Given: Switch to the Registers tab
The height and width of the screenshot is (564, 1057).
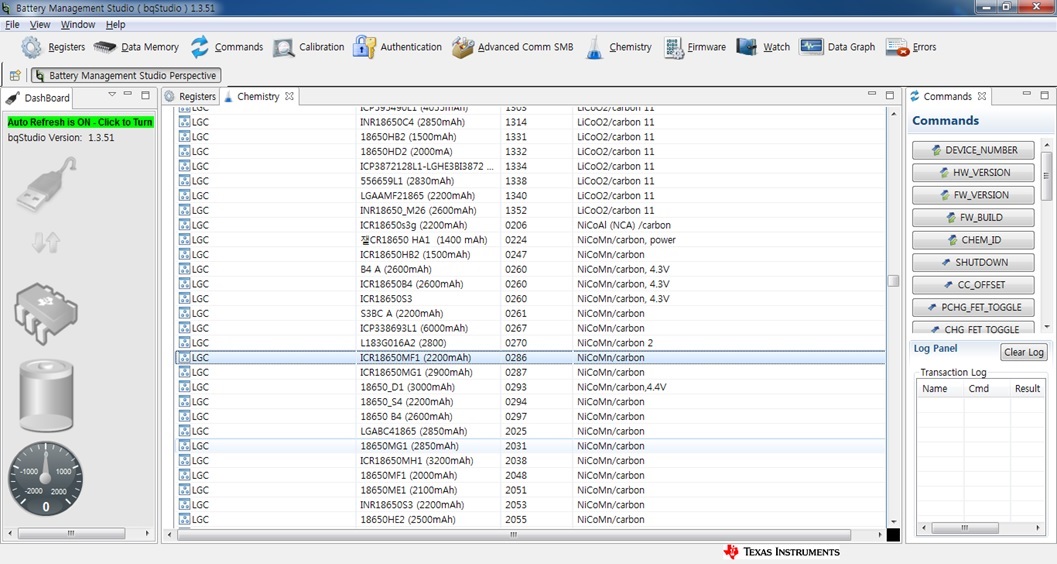Looking at the screenshot, I should [x=190, y=97].
